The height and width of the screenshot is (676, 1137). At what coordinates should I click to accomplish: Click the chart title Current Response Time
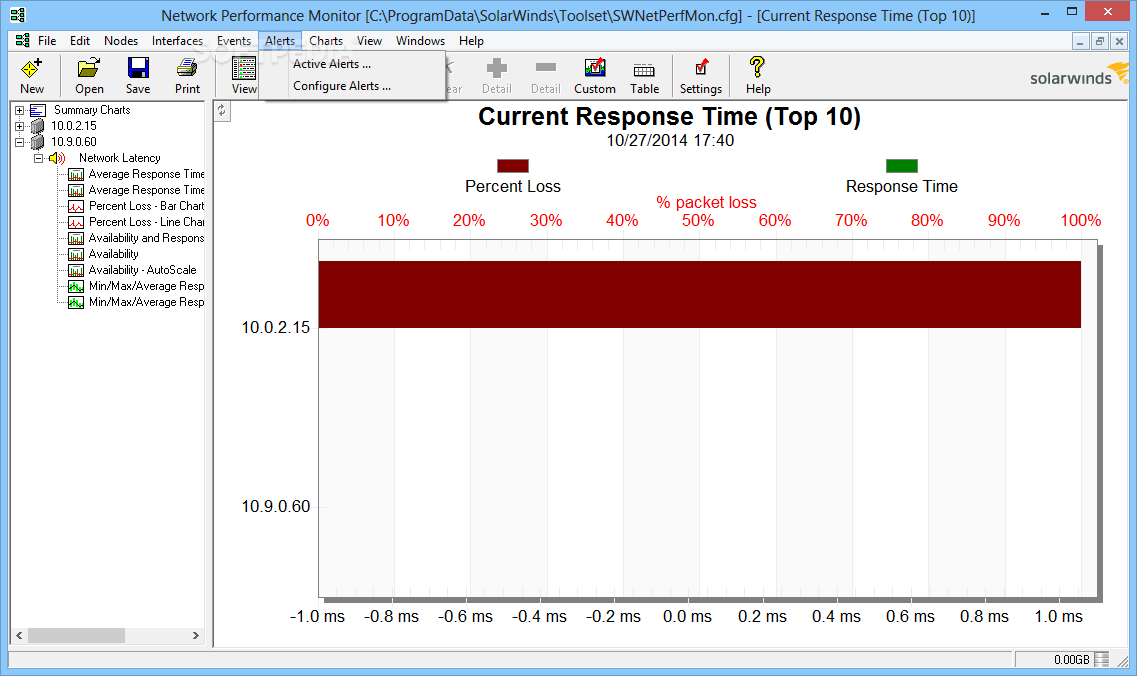coord(669,117)
